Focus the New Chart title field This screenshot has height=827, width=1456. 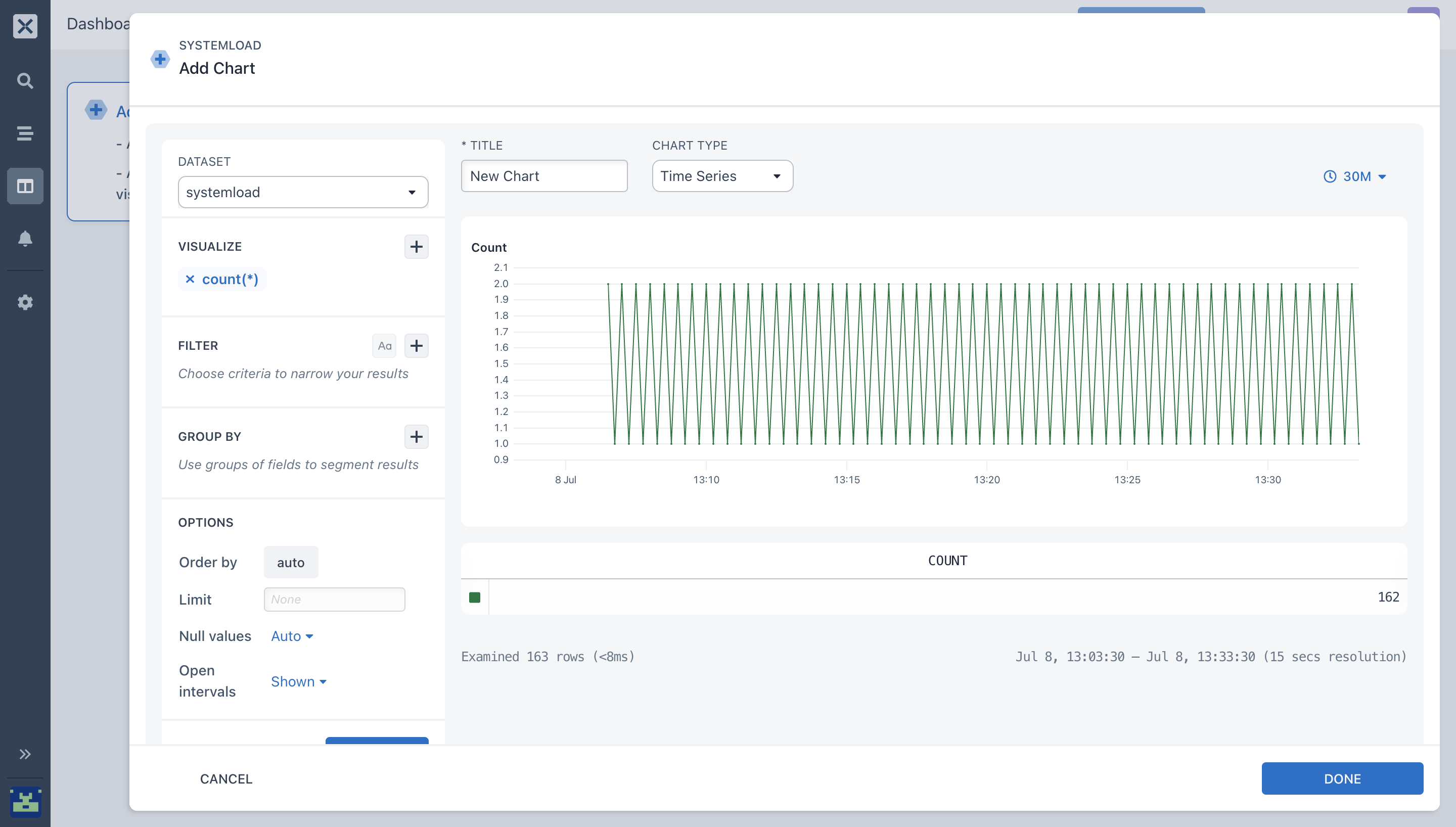(x=544, y=176)
